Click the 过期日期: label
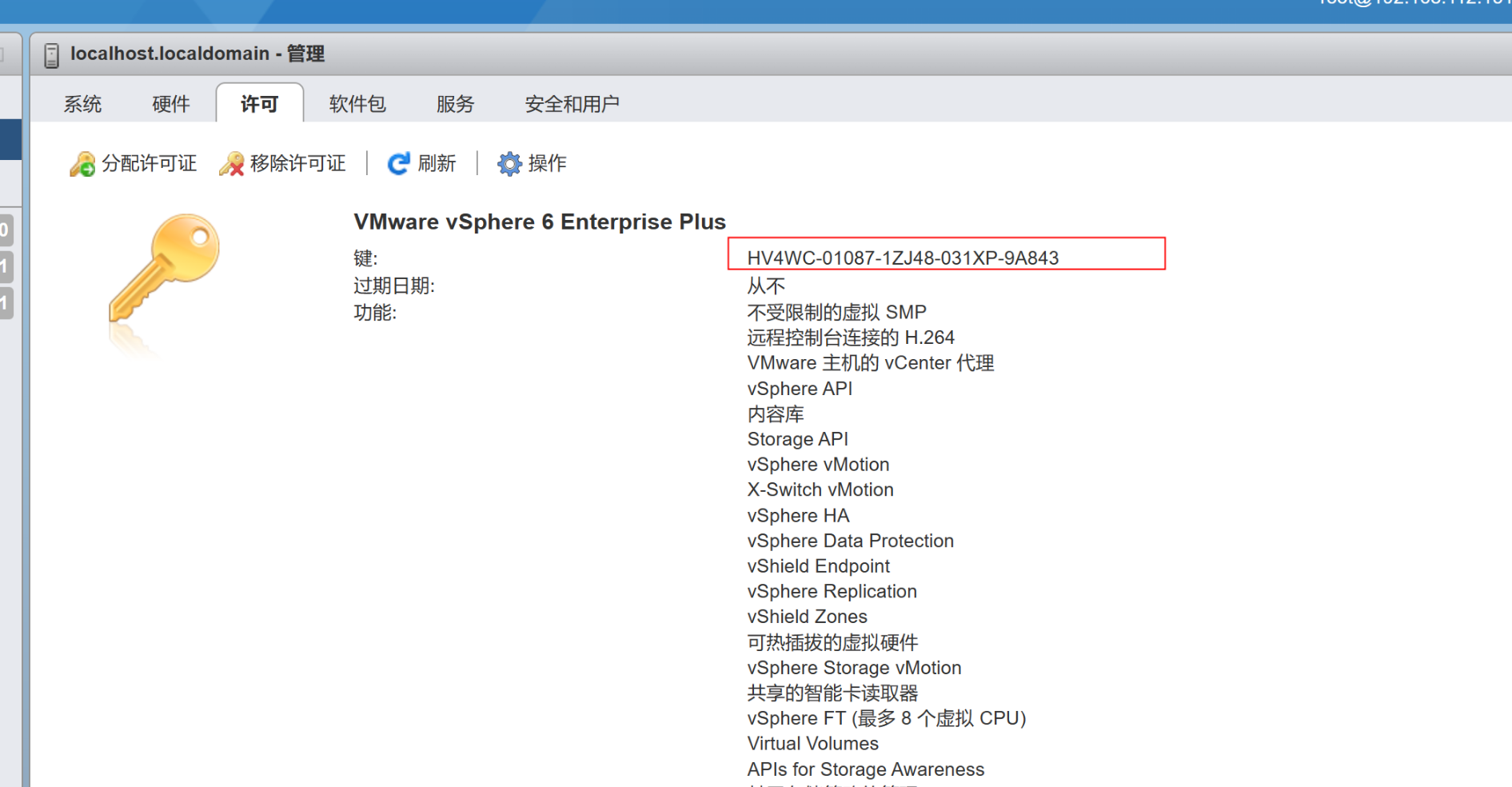The width and height of the screenshot is (1512, 787). click(394, 286)
